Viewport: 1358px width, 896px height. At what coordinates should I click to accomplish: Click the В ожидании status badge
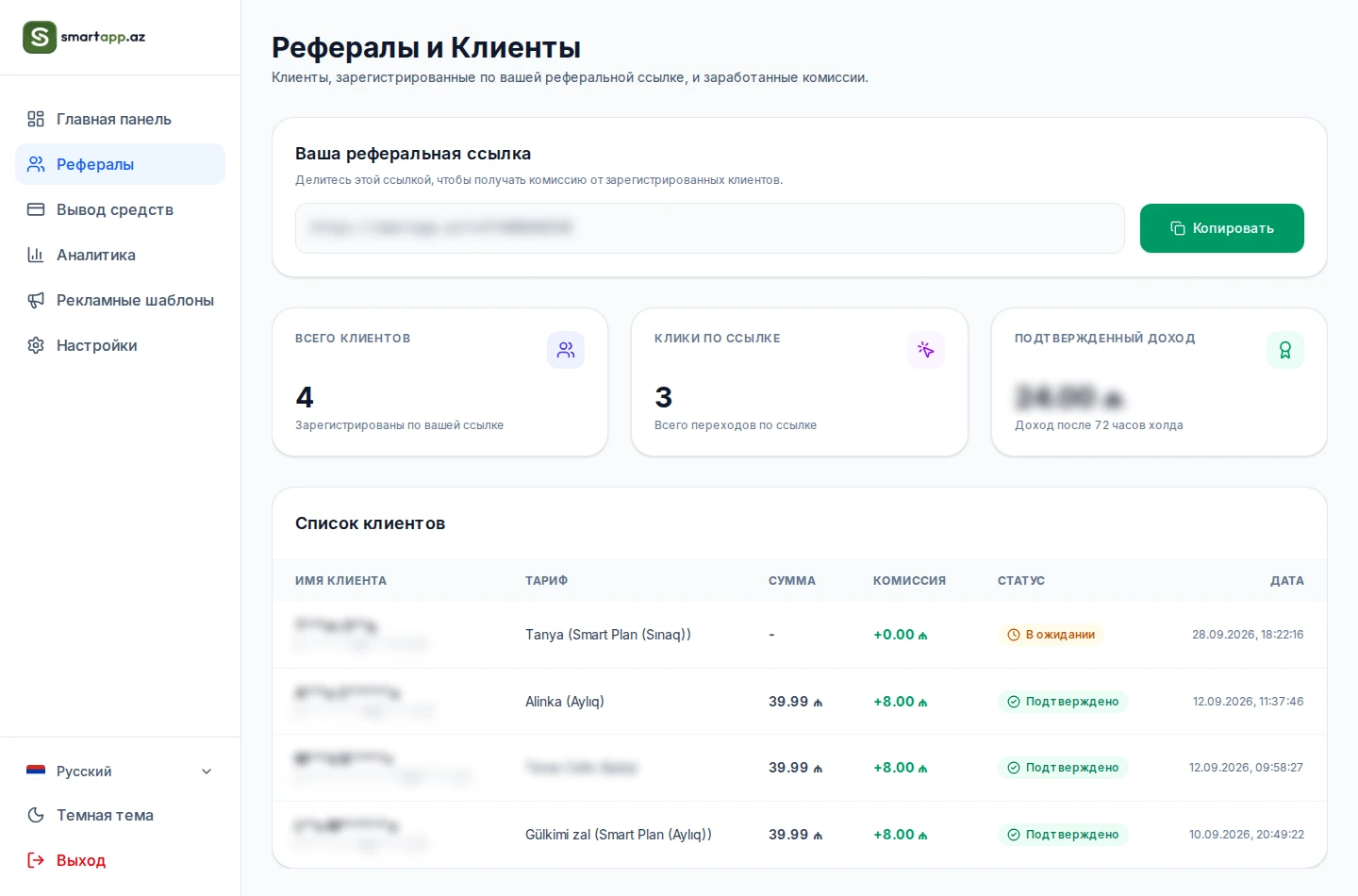1051,635
